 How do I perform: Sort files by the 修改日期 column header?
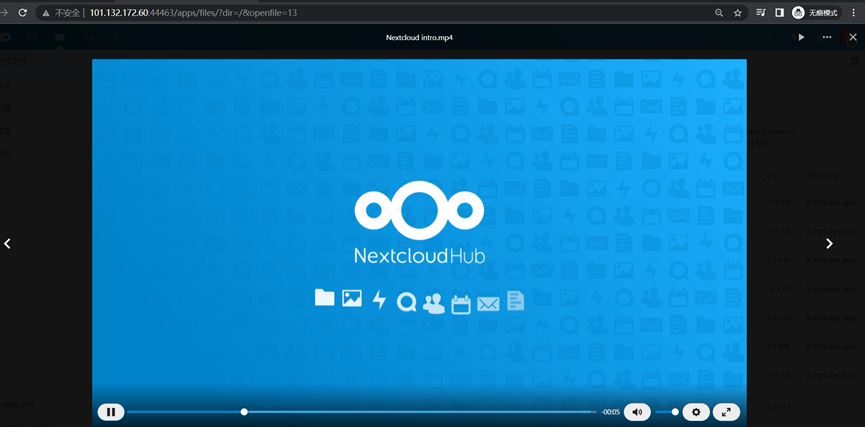(x=822, y=176)
